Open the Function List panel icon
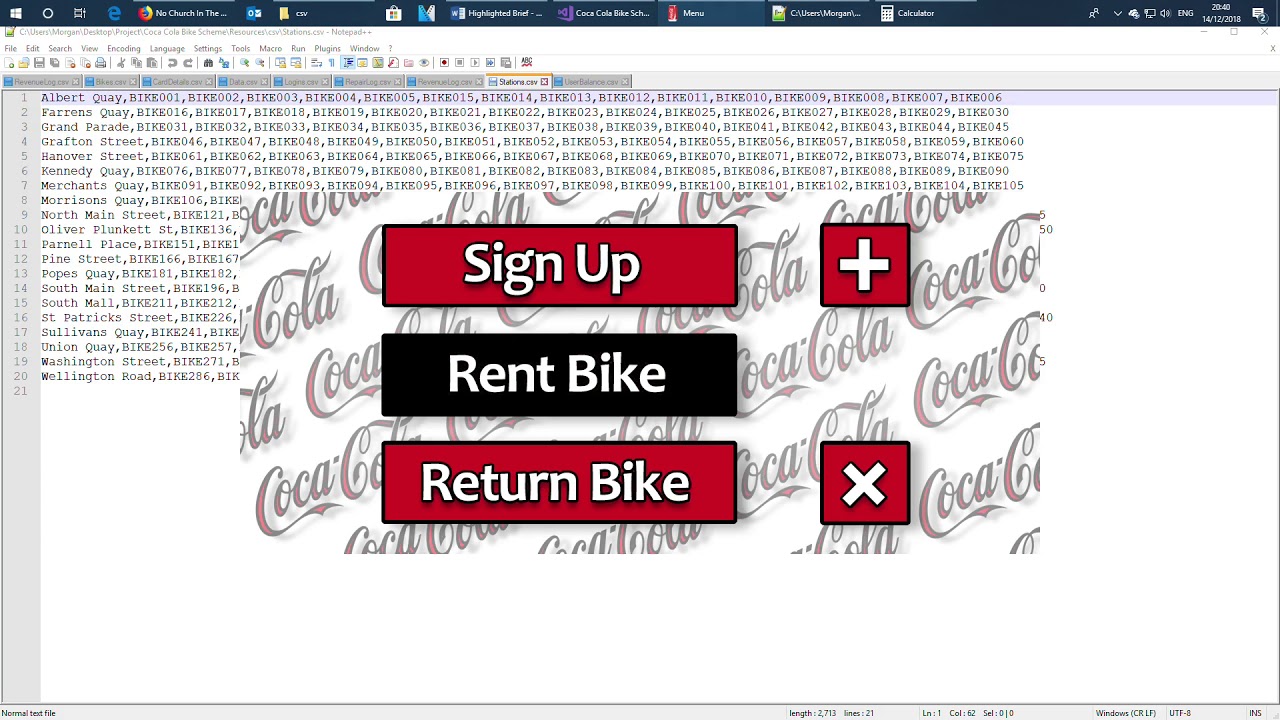 pyautogui.click(x=393, y=63)
